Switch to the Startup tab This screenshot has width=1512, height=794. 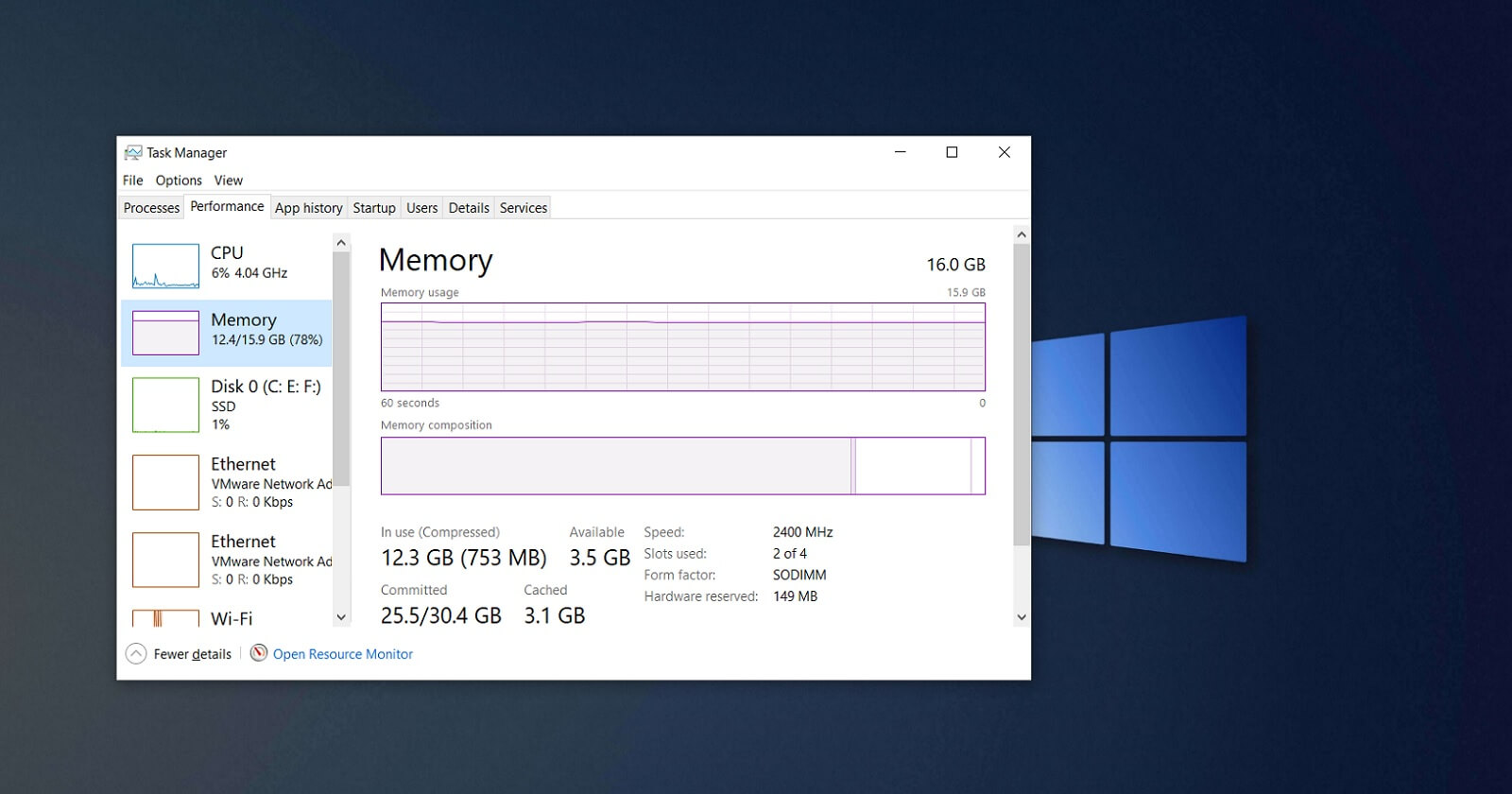[x=374, y=208]
